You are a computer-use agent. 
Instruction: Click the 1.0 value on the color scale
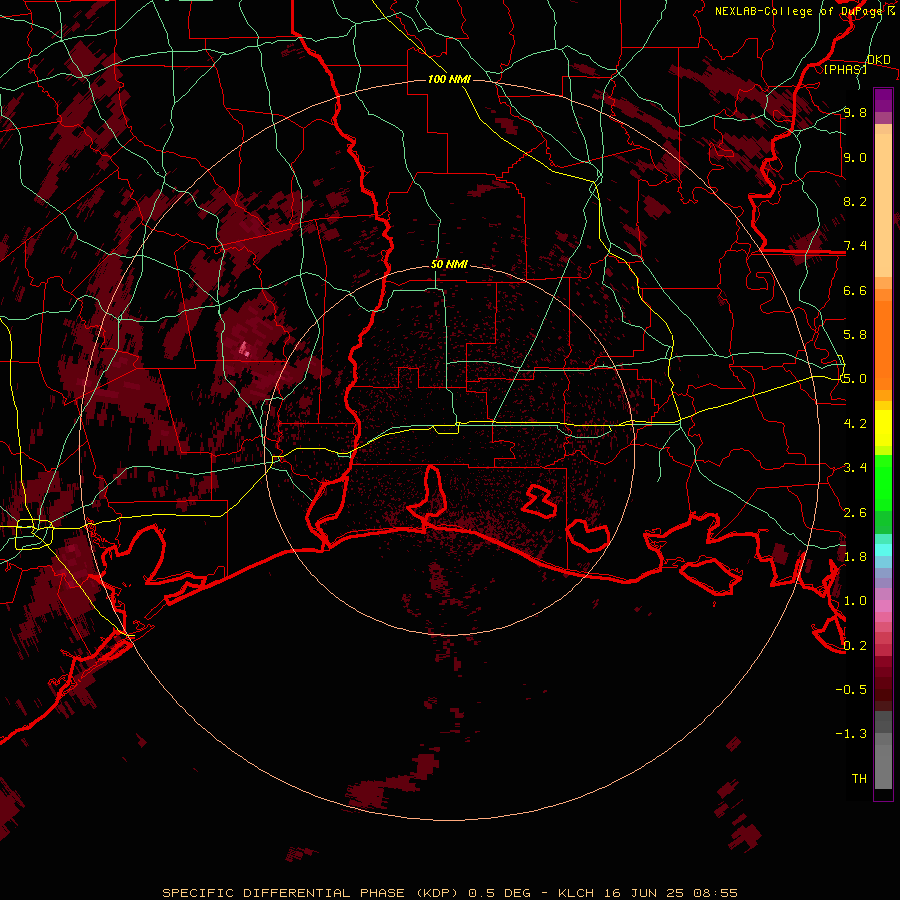855,600
